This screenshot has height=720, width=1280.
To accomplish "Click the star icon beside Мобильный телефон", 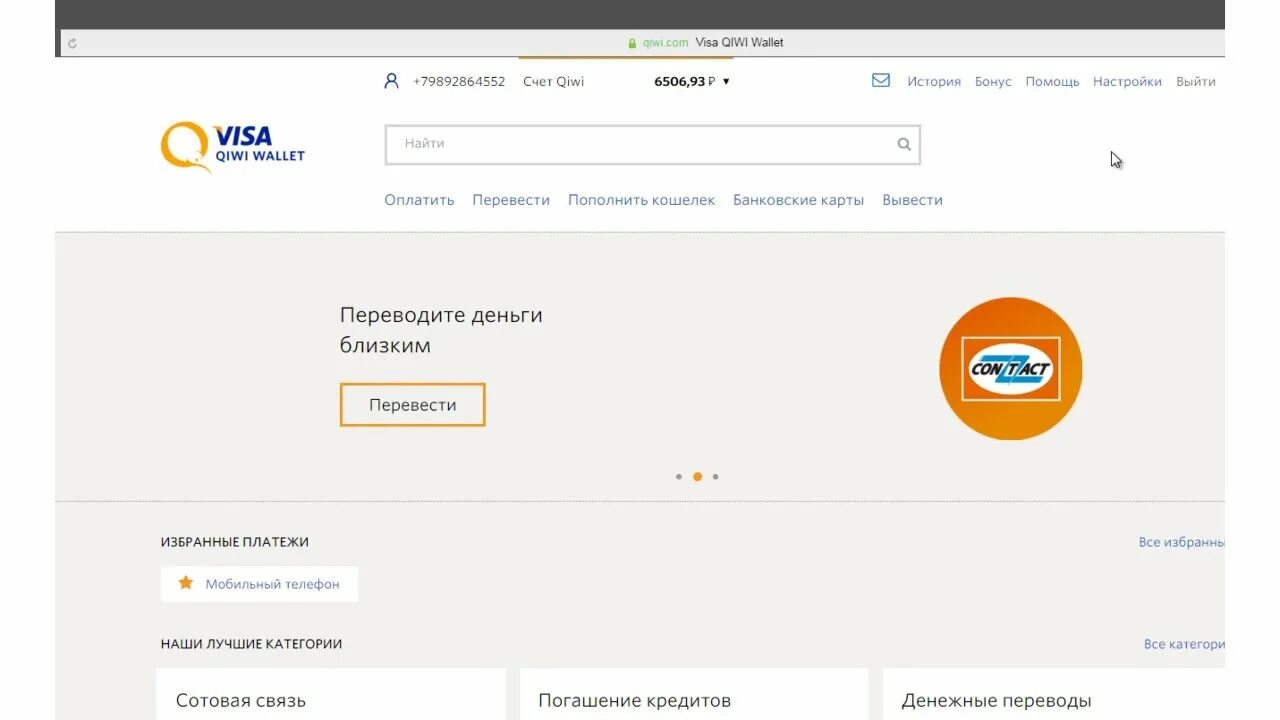I will [x=185, y=582].
